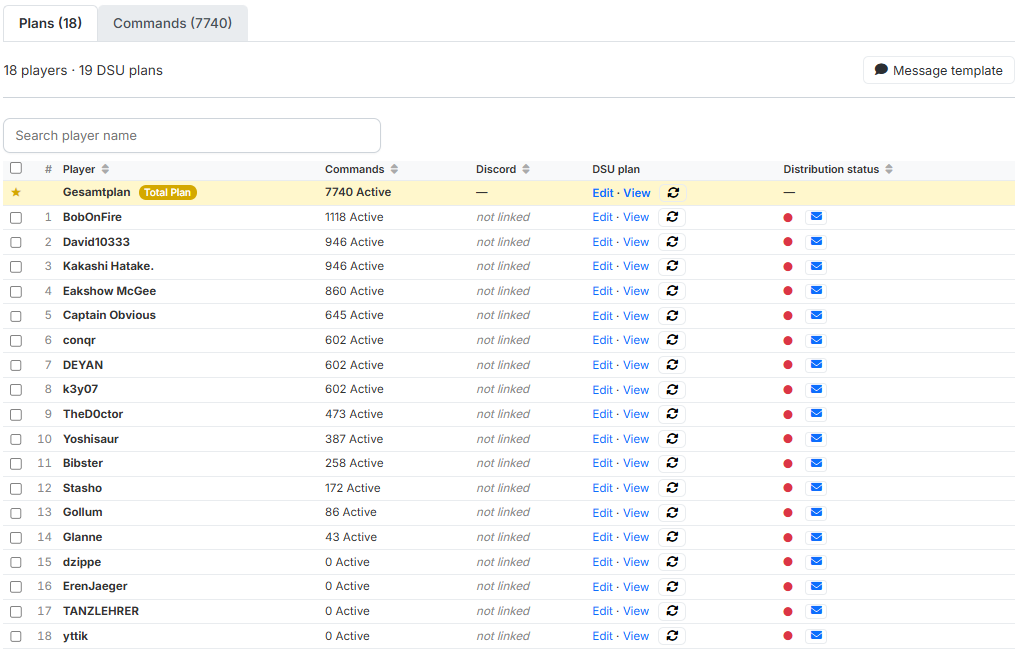The width and height of the screenshot is (1021, 658).
Task: Select TheD0ctor's checkbox
Action: pos(16,415)
